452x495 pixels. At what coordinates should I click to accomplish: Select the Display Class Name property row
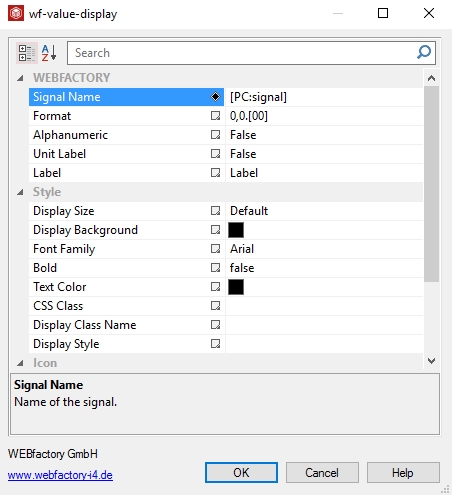click(226, 325)
